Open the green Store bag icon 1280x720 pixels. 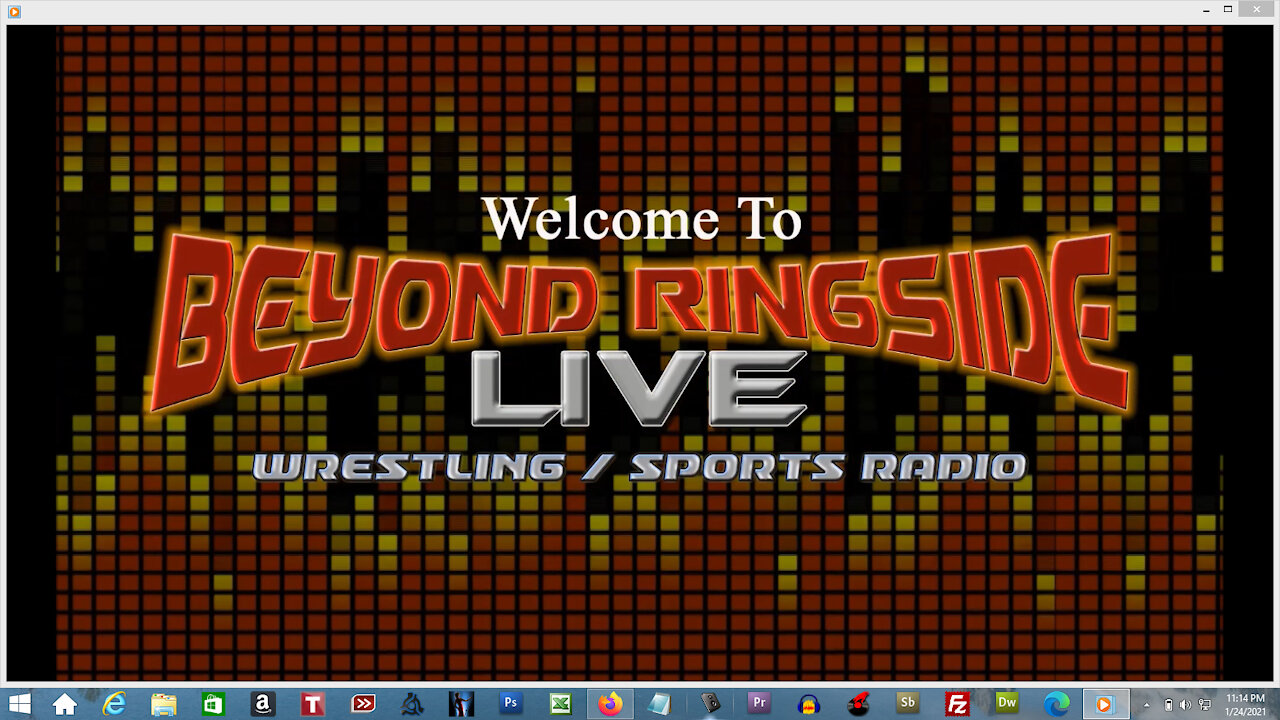(213, 704)
